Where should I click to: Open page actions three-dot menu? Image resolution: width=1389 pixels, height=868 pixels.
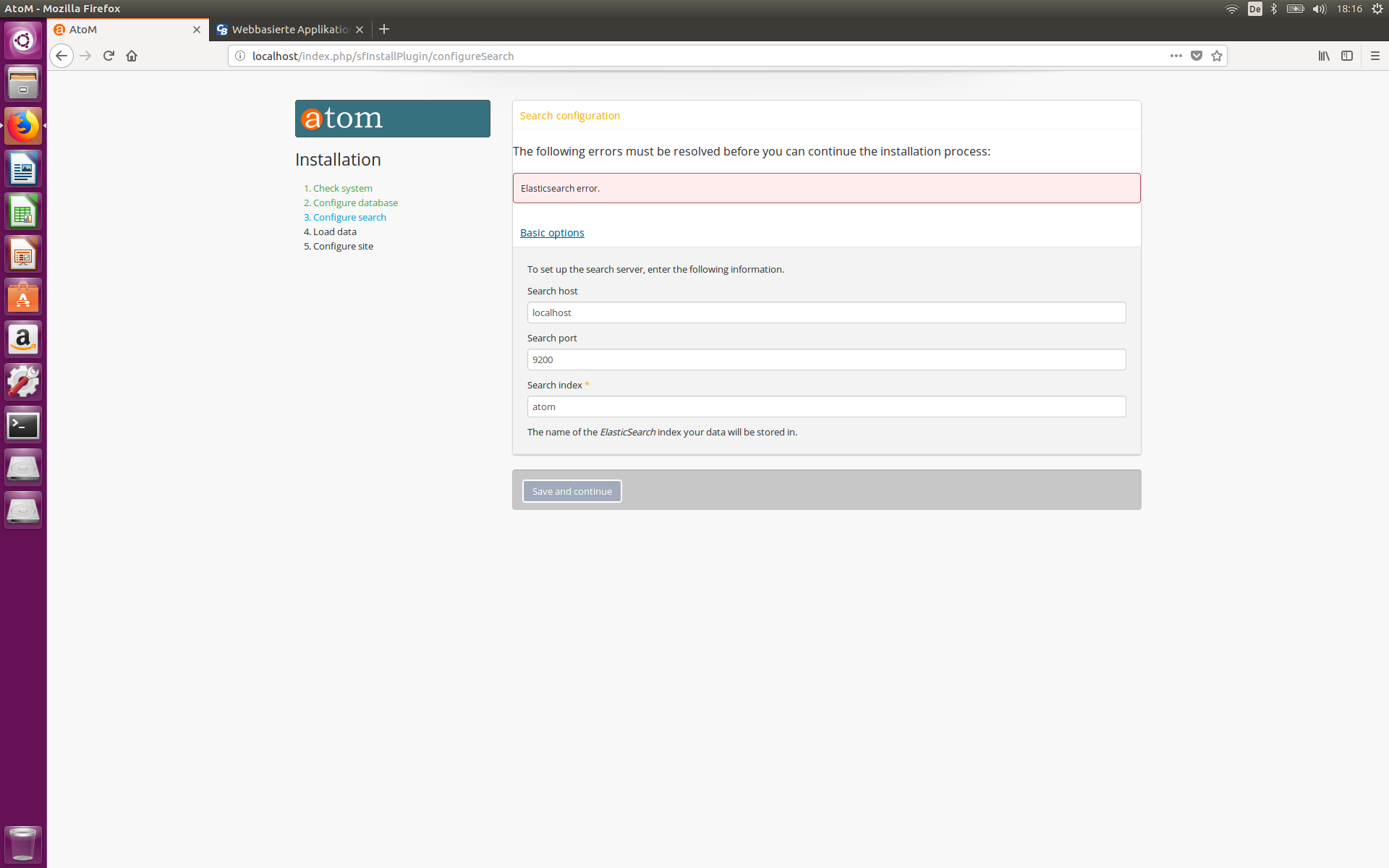pos(1176,56)
